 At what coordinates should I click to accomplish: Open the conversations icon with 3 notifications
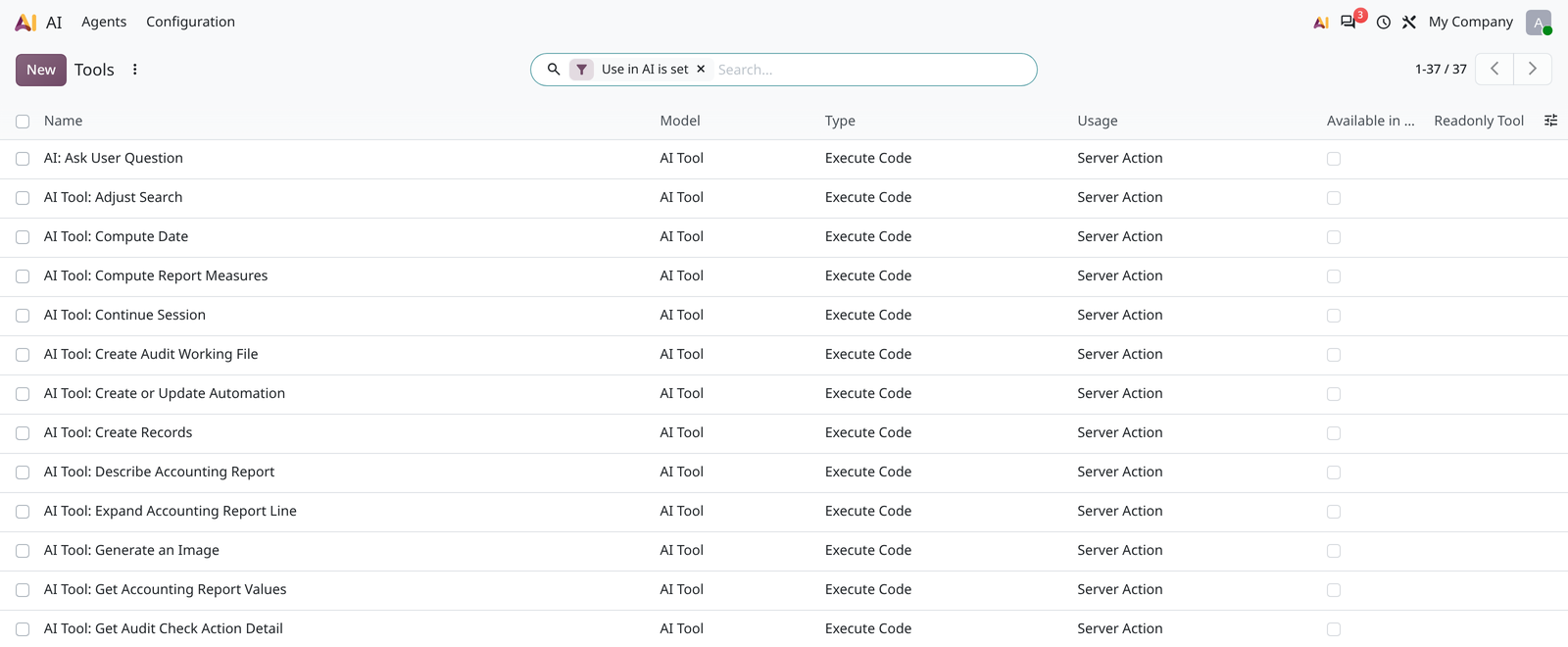[x=1349, y=22]
